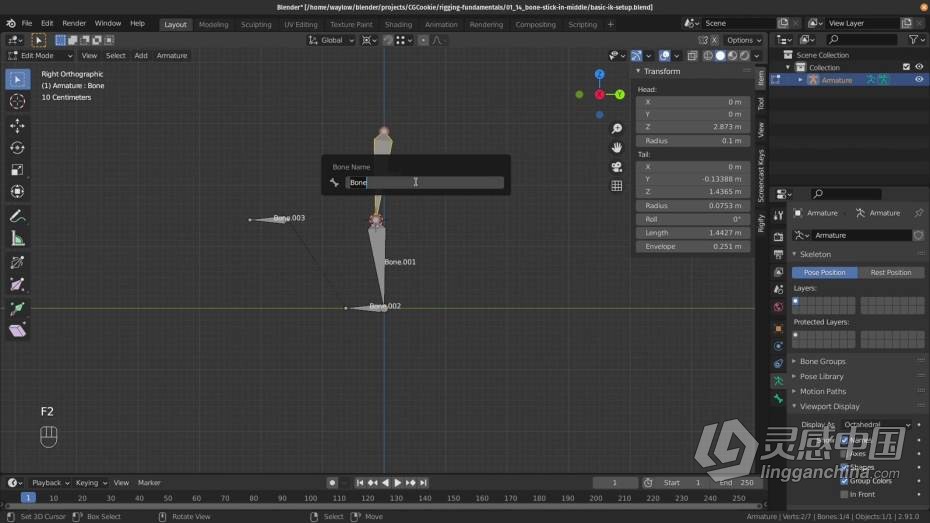This screenshot has width=930, height=523.
Task: Click the Length value field
Action: tap(693, 233)
